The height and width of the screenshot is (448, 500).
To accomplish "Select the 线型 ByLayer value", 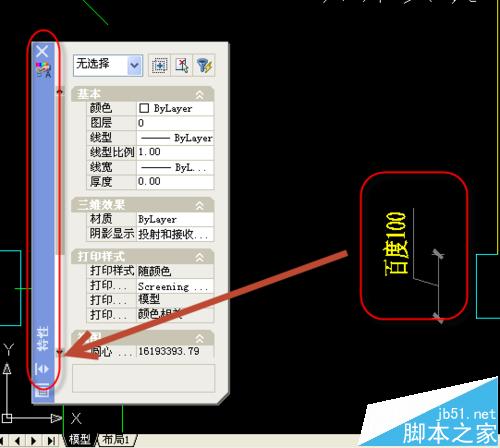I will point(175,138).
